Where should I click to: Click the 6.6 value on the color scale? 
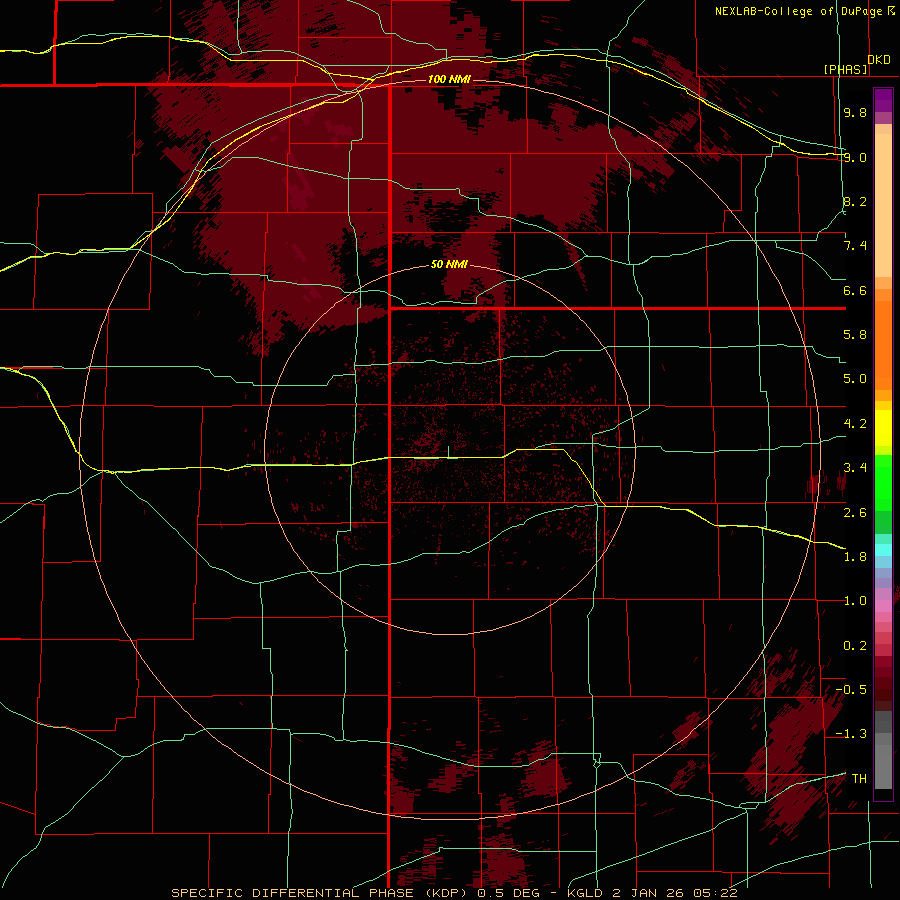click(x=855, y=290)
